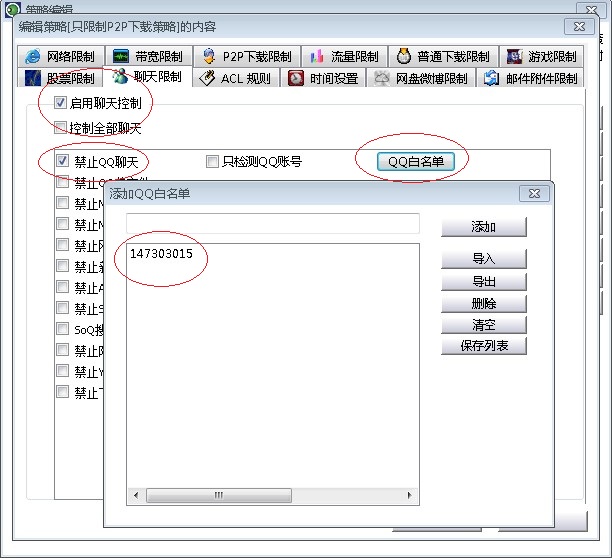
Task: Click the 流量限制 bar chart icon
Action: (317, 57)
